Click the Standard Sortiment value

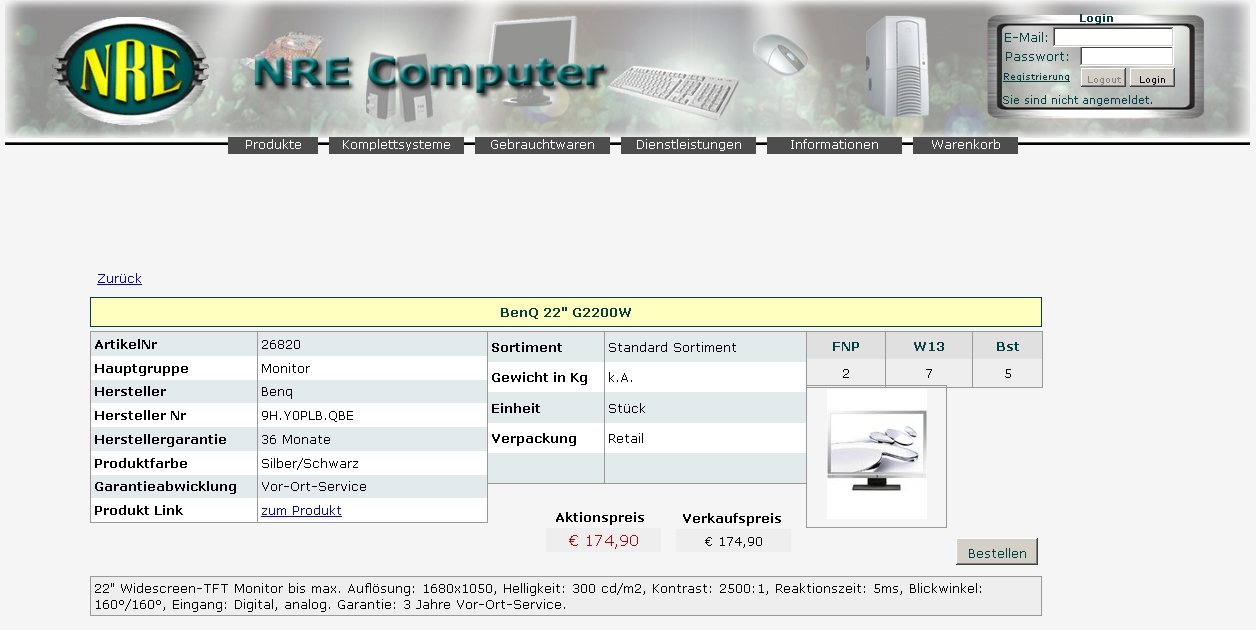pyautogui.click(x=672, y=348)
